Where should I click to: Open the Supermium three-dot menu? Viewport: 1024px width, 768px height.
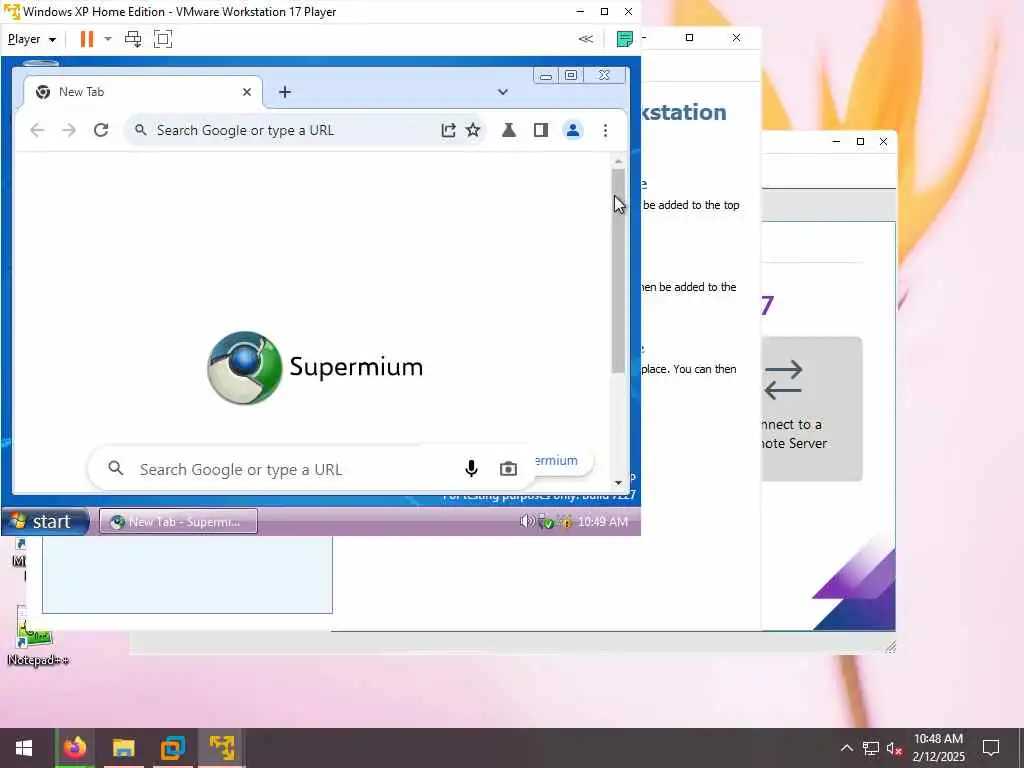[x=605, y=130]
